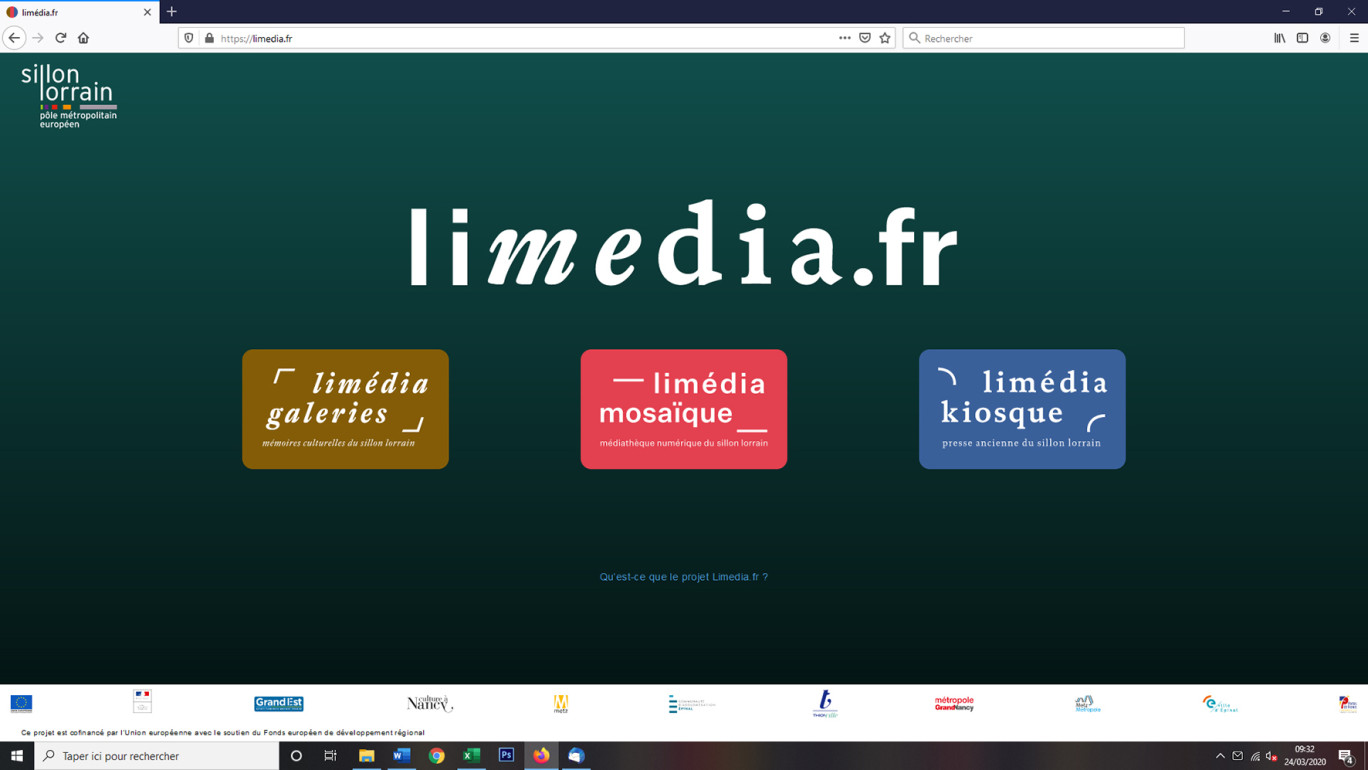Open the Windows notification center
The width and height of the screenshot is (1368, 770).
click(x=1346, y=756)
